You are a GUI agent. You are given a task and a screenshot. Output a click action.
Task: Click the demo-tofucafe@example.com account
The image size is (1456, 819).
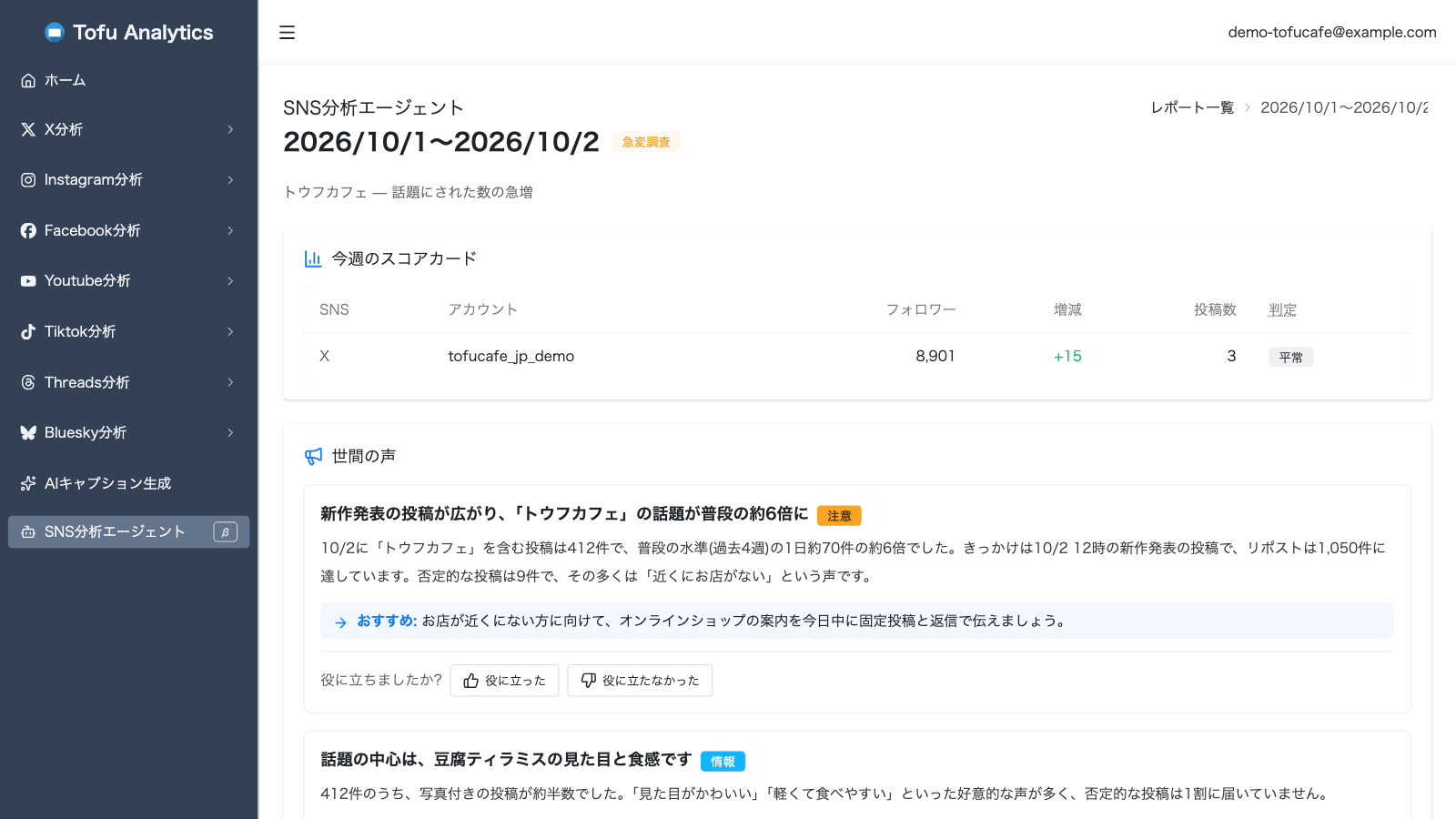point(1332,32)
